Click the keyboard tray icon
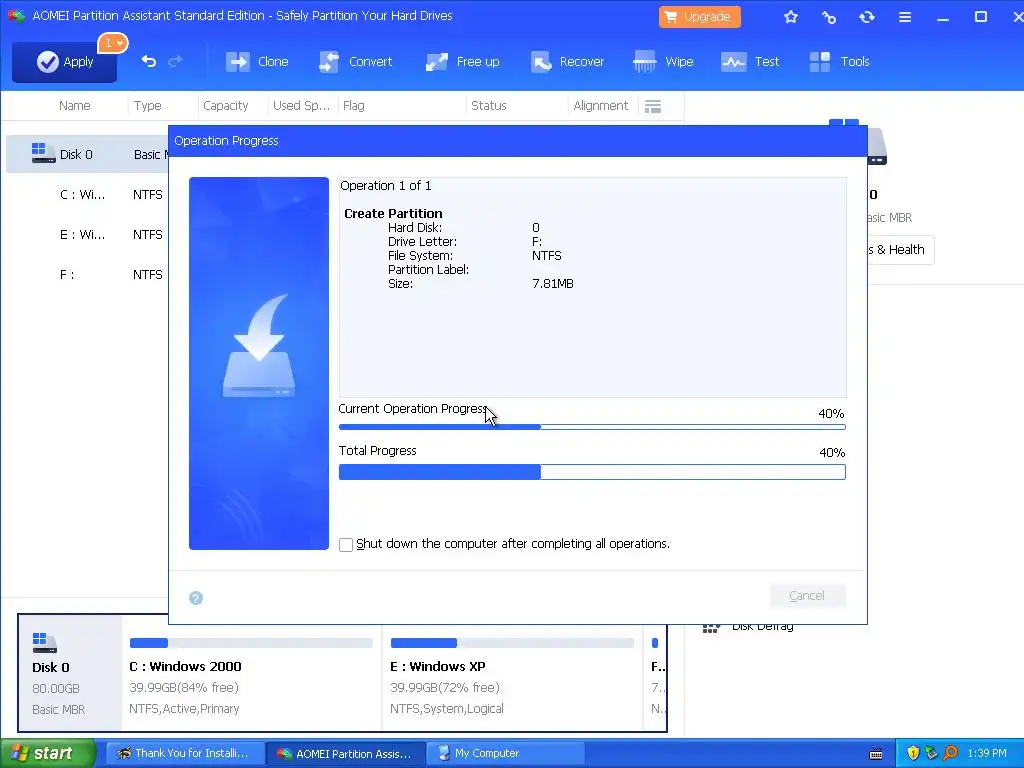This screenshot has width=1024, height=768. [876, 754]
